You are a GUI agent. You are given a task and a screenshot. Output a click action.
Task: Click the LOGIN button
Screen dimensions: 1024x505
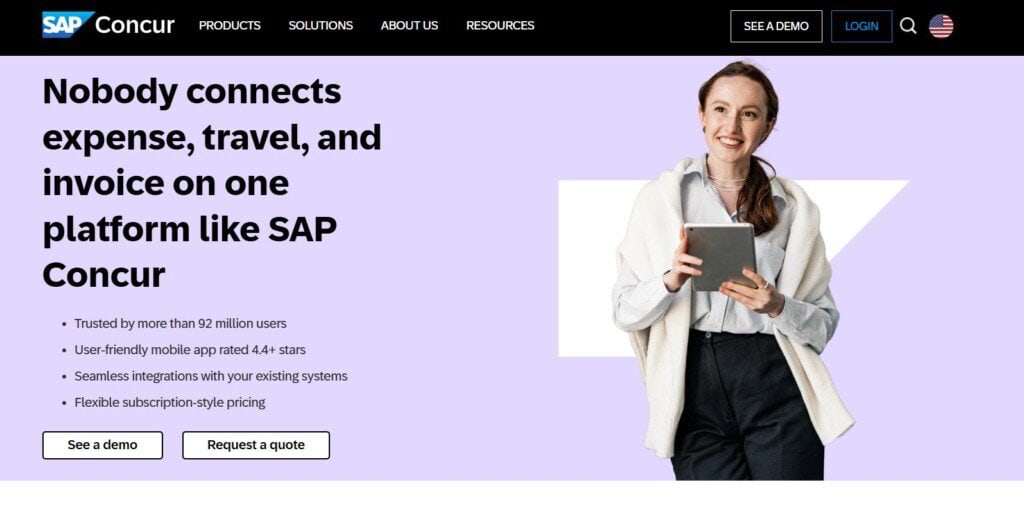(x=861, y=26)
